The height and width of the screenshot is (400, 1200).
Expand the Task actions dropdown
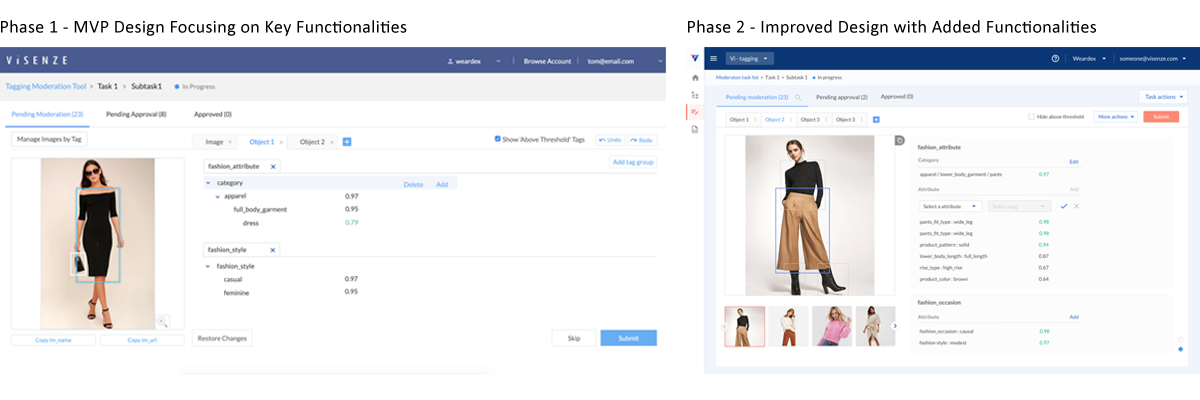(x=1163, y=97)
